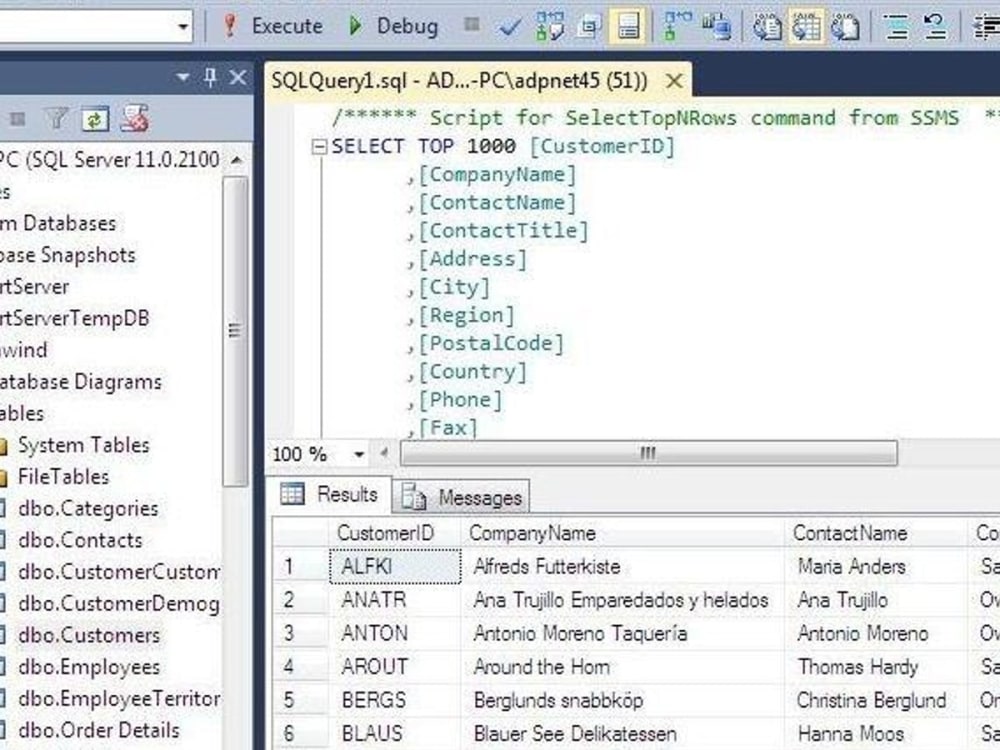Close the SQLQuery1.sql tab
Image resolution: width=1000 pixels, height=750 pixels.
click(x=673, y=81)
